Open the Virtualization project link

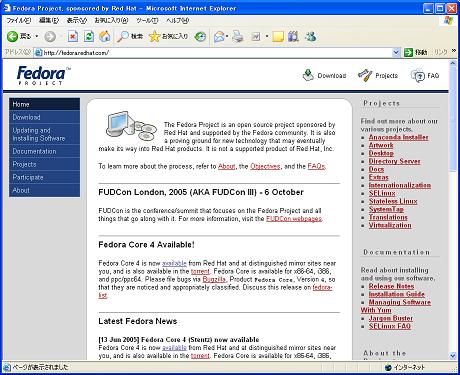coord(390,225)
